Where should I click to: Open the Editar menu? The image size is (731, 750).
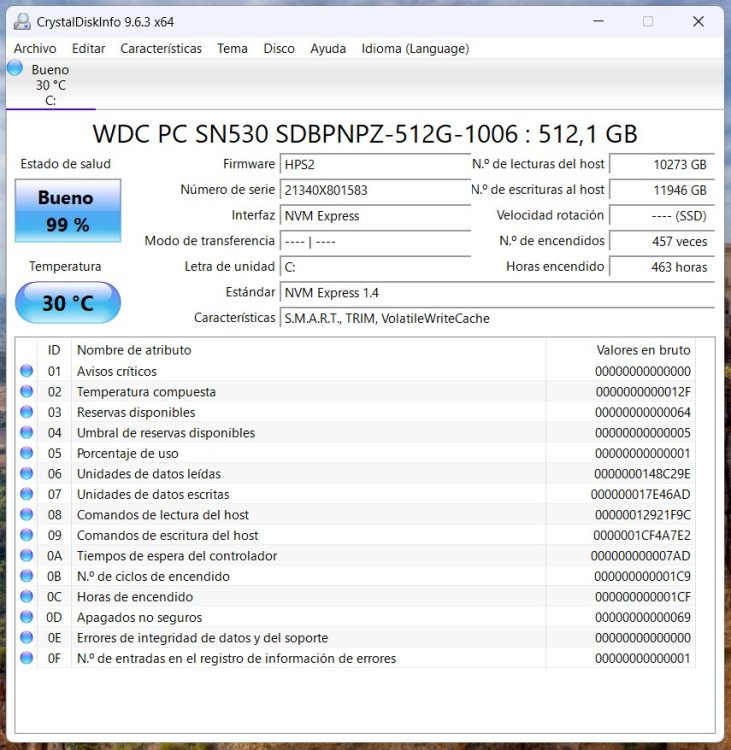(x=89, y=48)
